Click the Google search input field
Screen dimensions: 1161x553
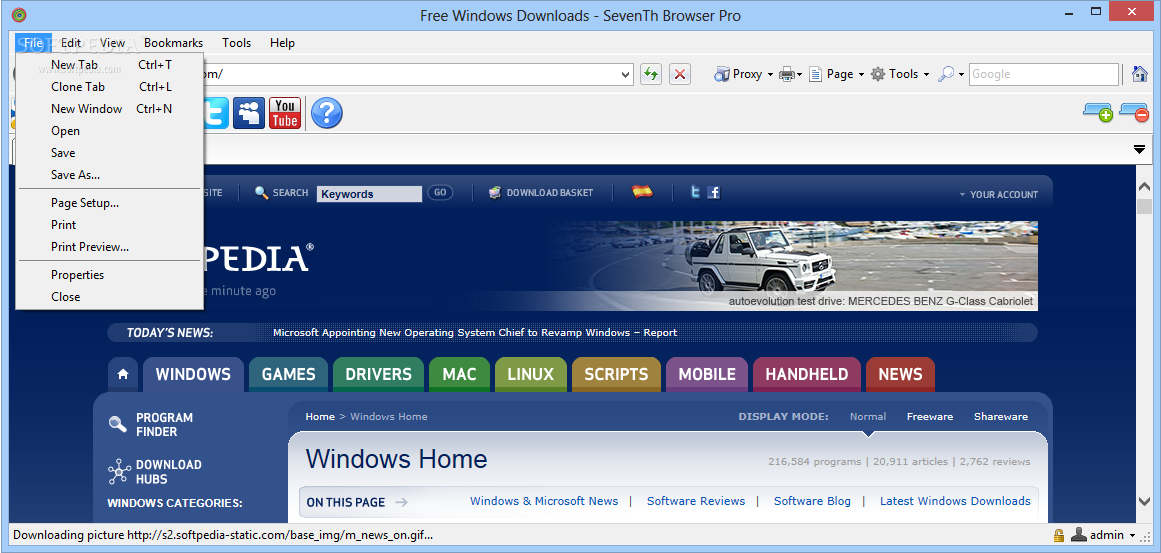[1043, 74]
